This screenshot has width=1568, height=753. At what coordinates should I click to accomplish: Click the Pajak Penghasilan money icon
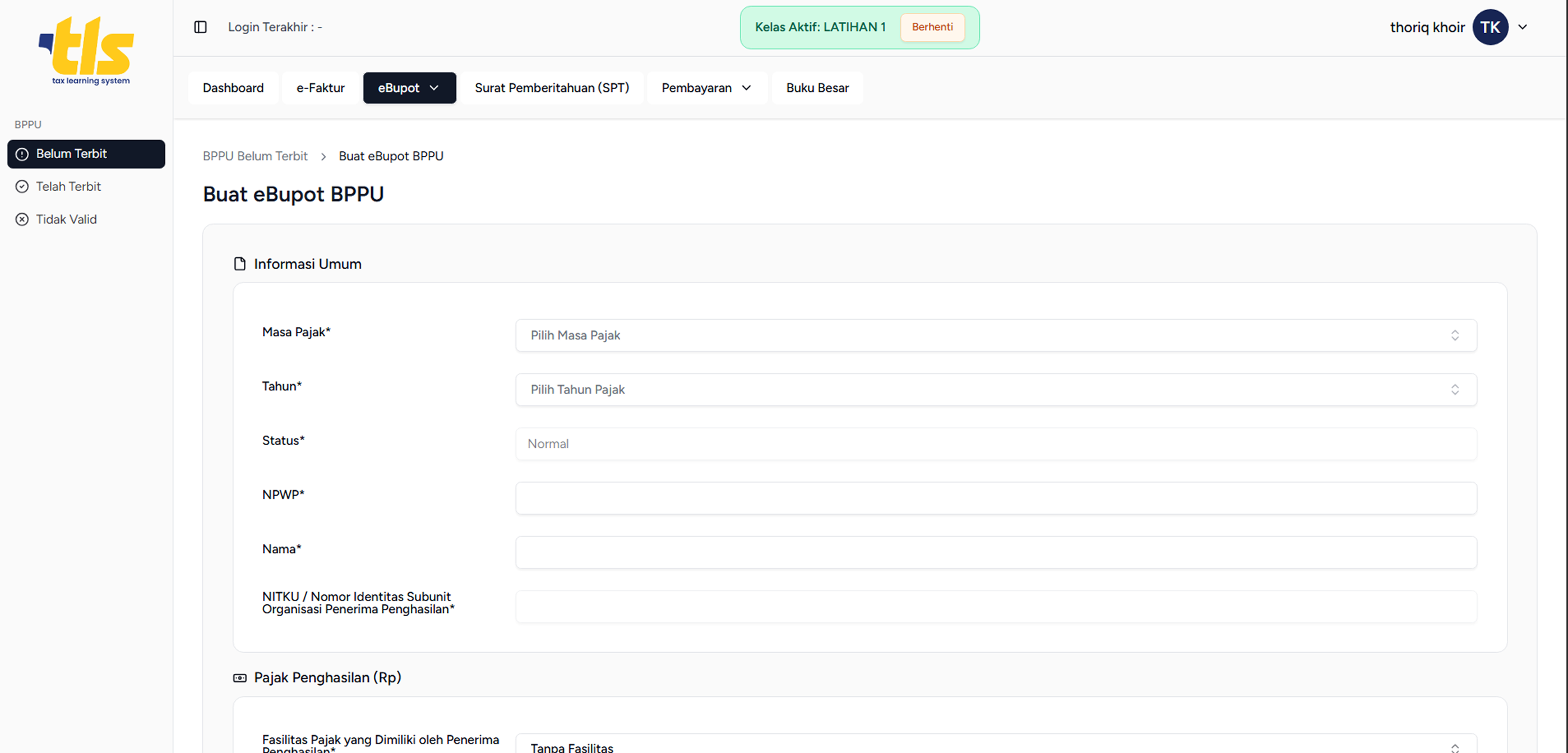pyautogui.click(x=240, y=677)
